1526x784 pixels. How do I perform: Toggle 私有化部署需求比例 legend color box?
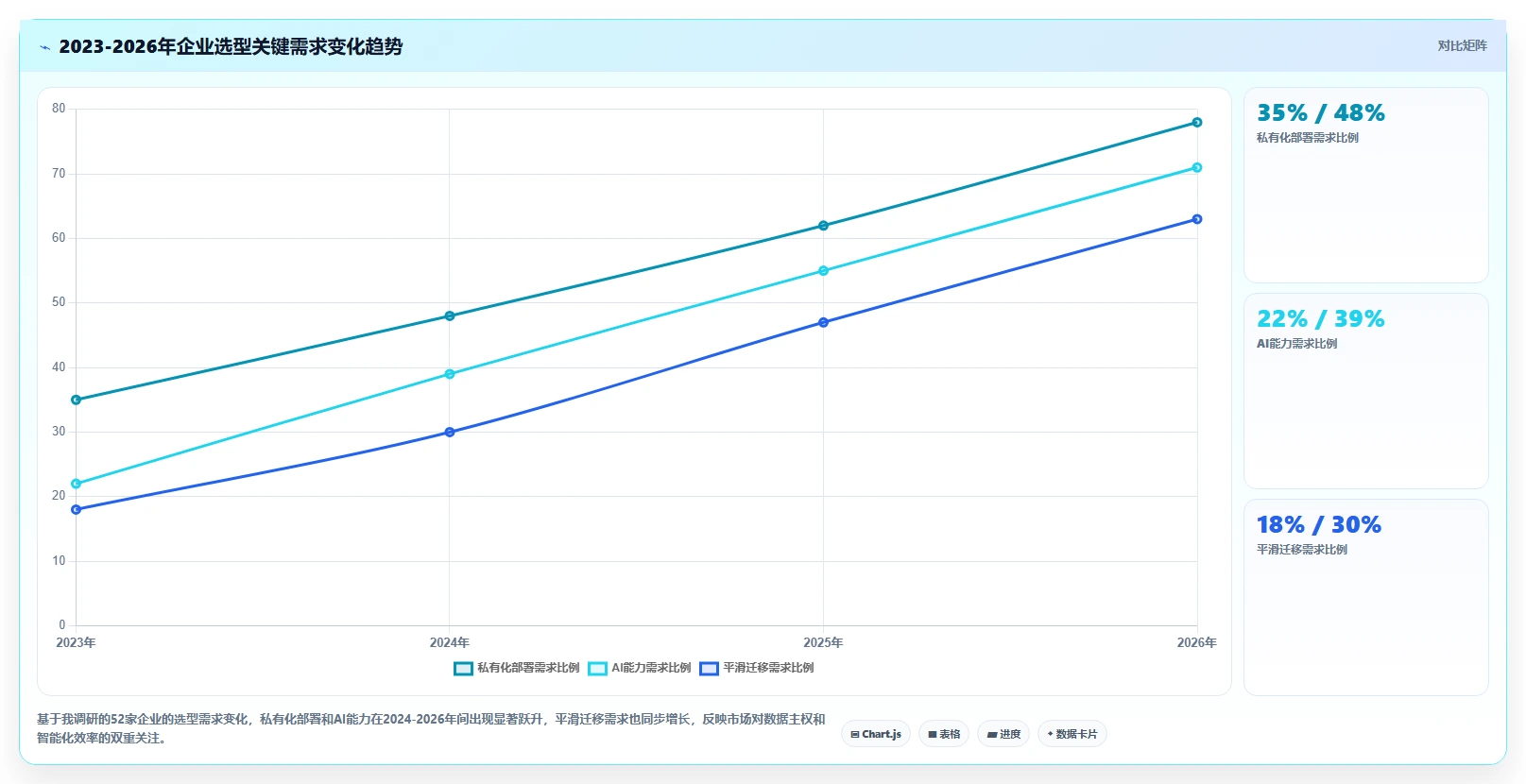click(463, 669)
